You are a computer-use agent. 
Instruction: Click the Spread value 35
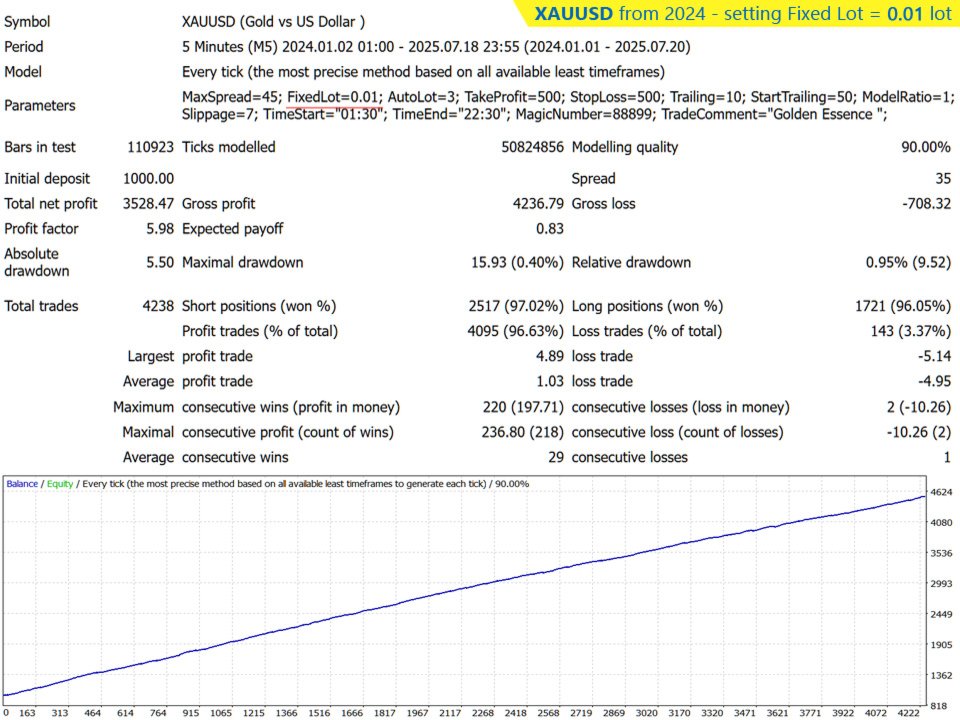coord(943,179)
